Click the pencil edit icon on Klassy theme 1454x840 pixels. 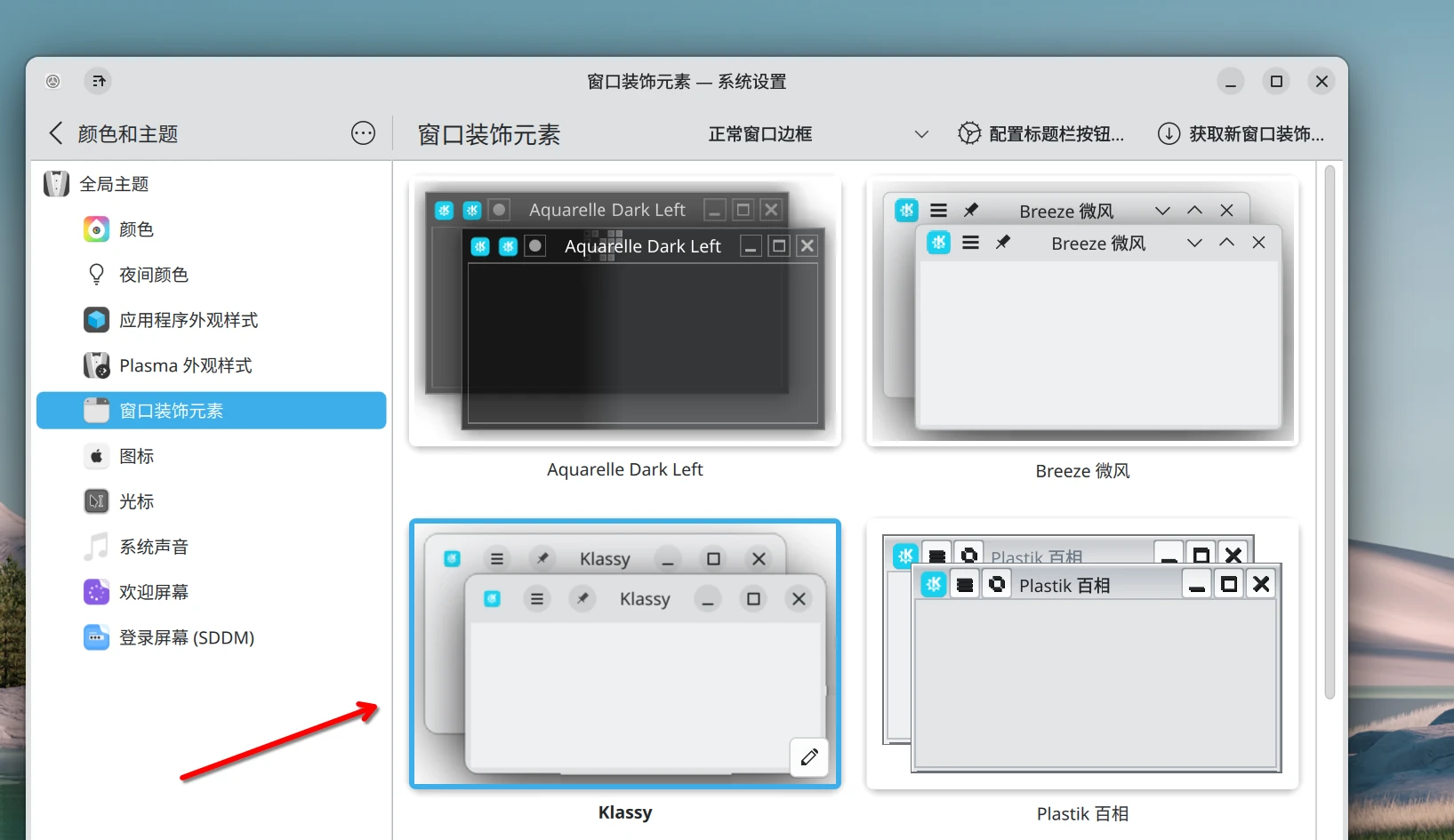tap(809, 757)
